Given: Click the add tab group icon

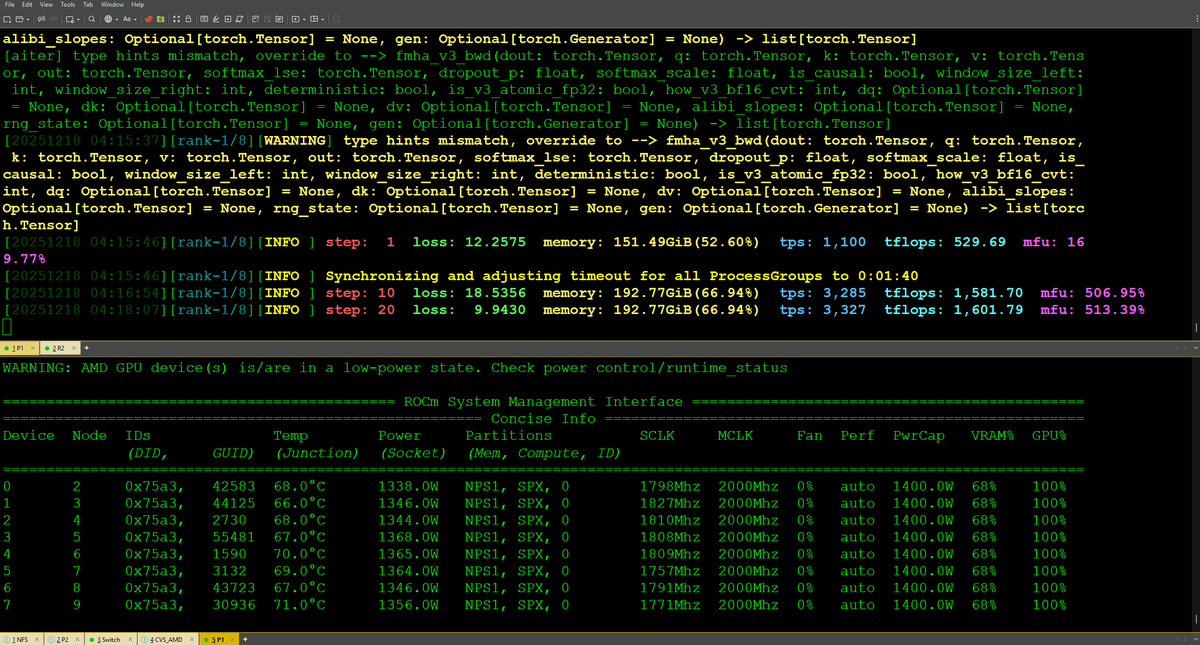Looking at the screenshot, I should pyautogui.click(x=295, y=19).
